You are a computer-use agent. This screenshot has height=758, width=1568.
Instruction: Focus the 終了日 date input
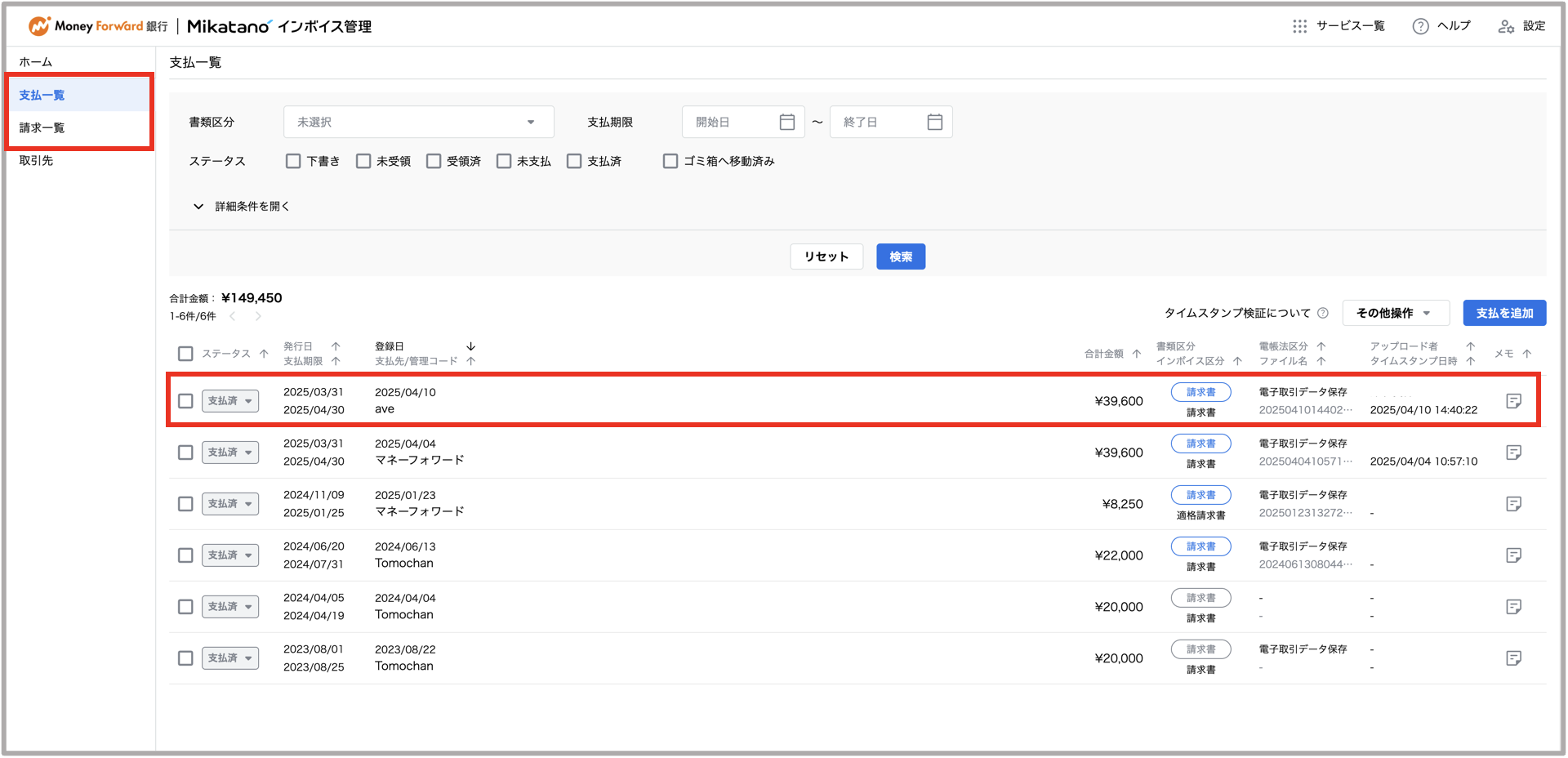click(891, 122)
